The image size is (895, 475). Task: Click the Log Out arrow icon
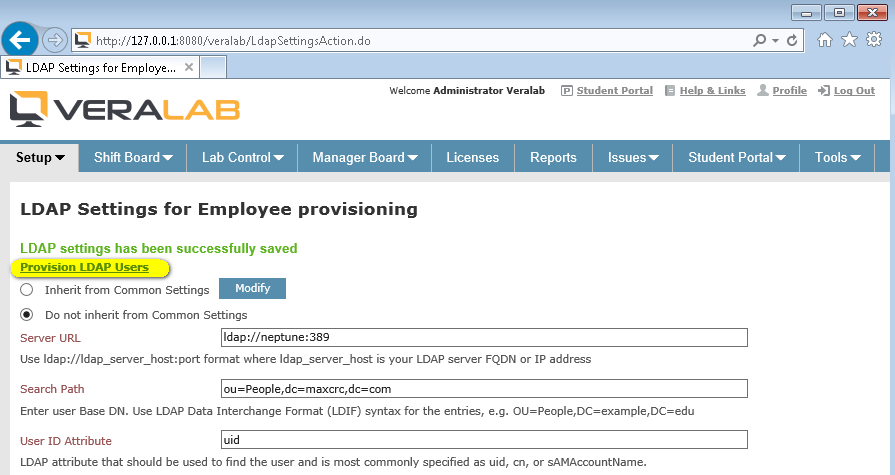(x=824, y=91)
